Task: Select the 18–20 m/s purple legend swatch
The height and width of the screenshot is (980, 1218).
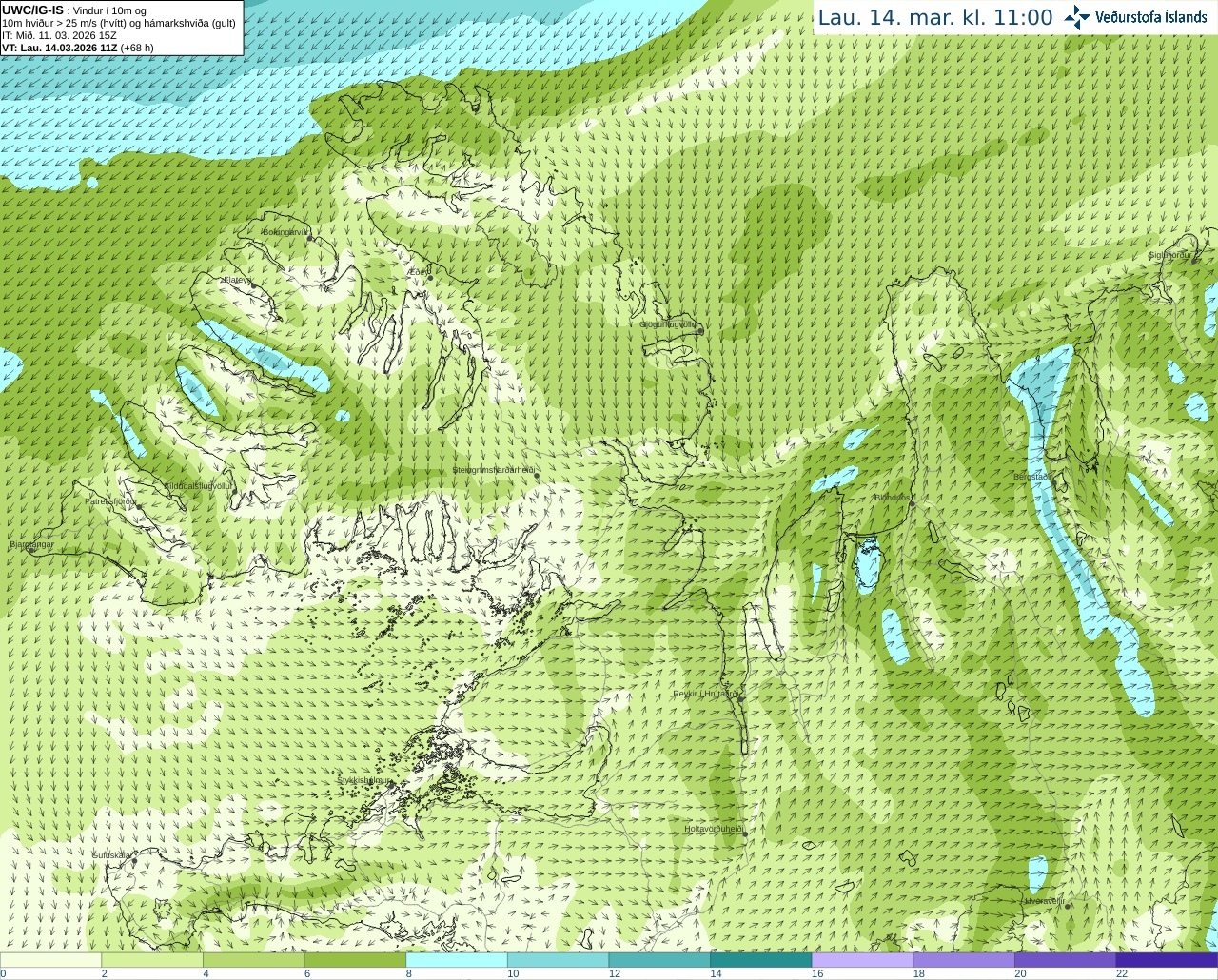Action: (x=964, y=960)
